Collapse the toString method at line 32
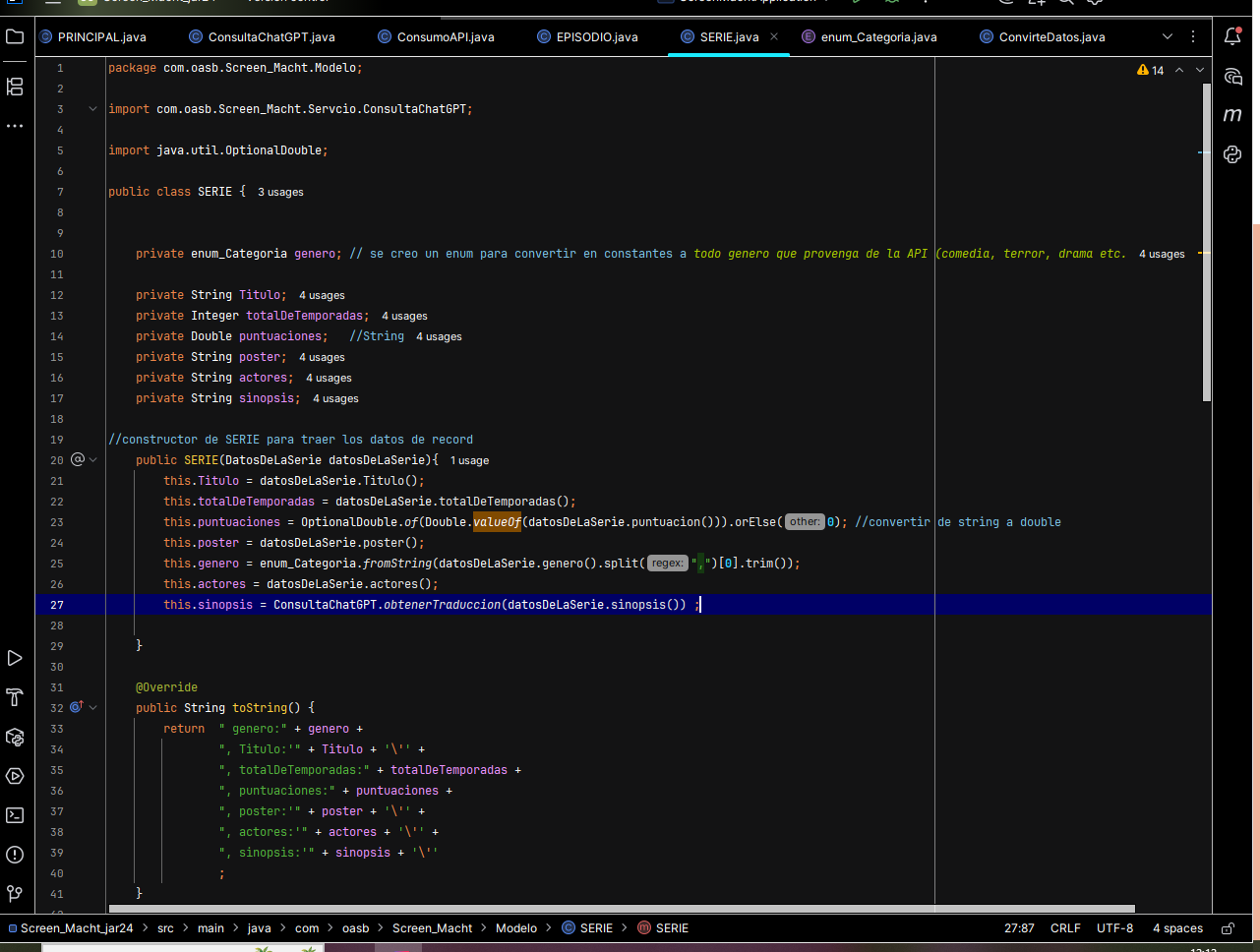Image resolution: width=1260 pixels, height=952 pixels. pyautogui.click(x=93, y=707)
